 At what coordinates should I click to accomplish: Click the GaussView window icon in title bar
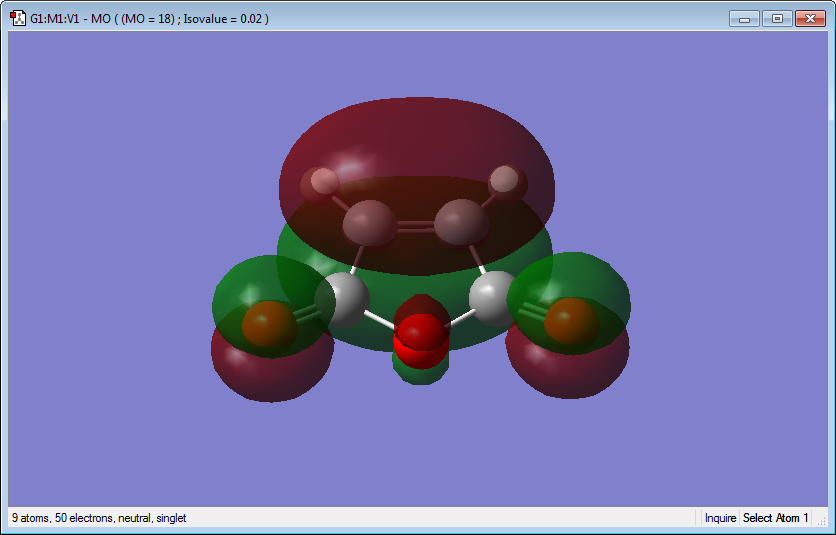tap(18, 18)
